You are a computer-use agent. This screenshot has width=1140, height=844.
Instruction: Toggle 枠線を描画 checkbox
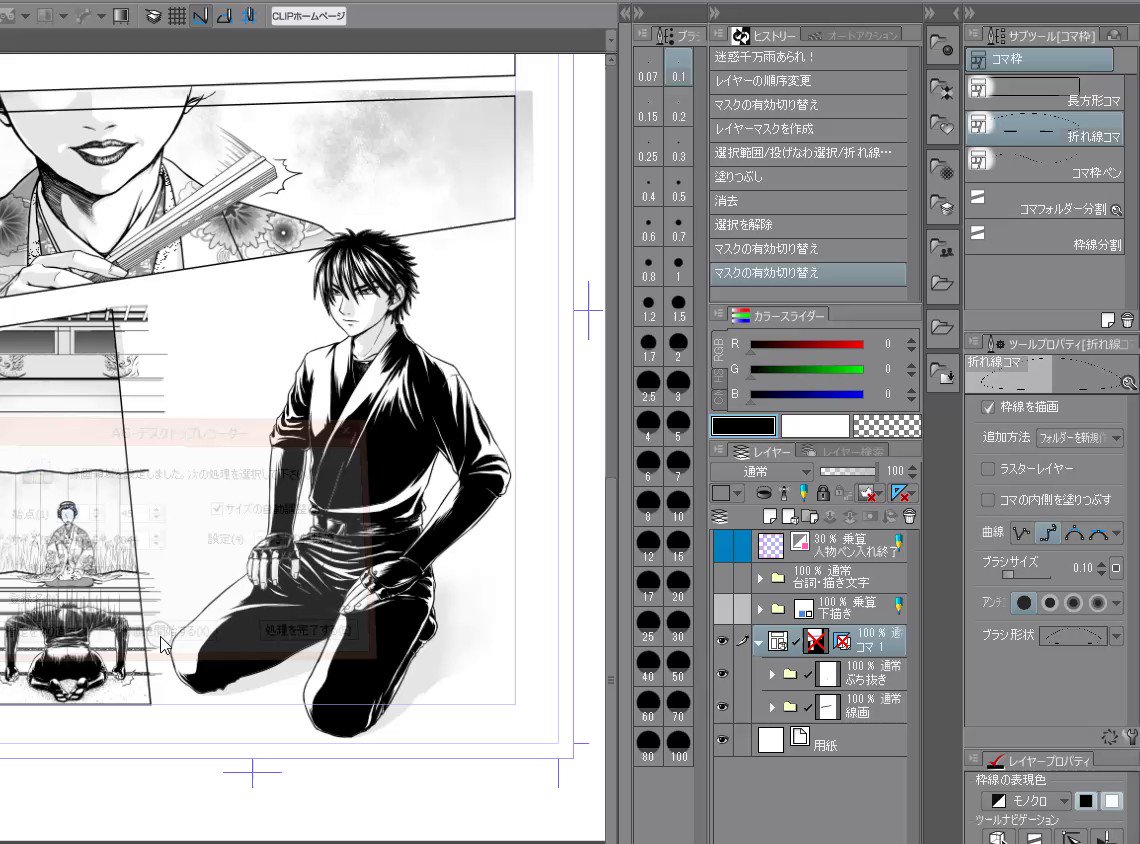(x=988, y=407)
